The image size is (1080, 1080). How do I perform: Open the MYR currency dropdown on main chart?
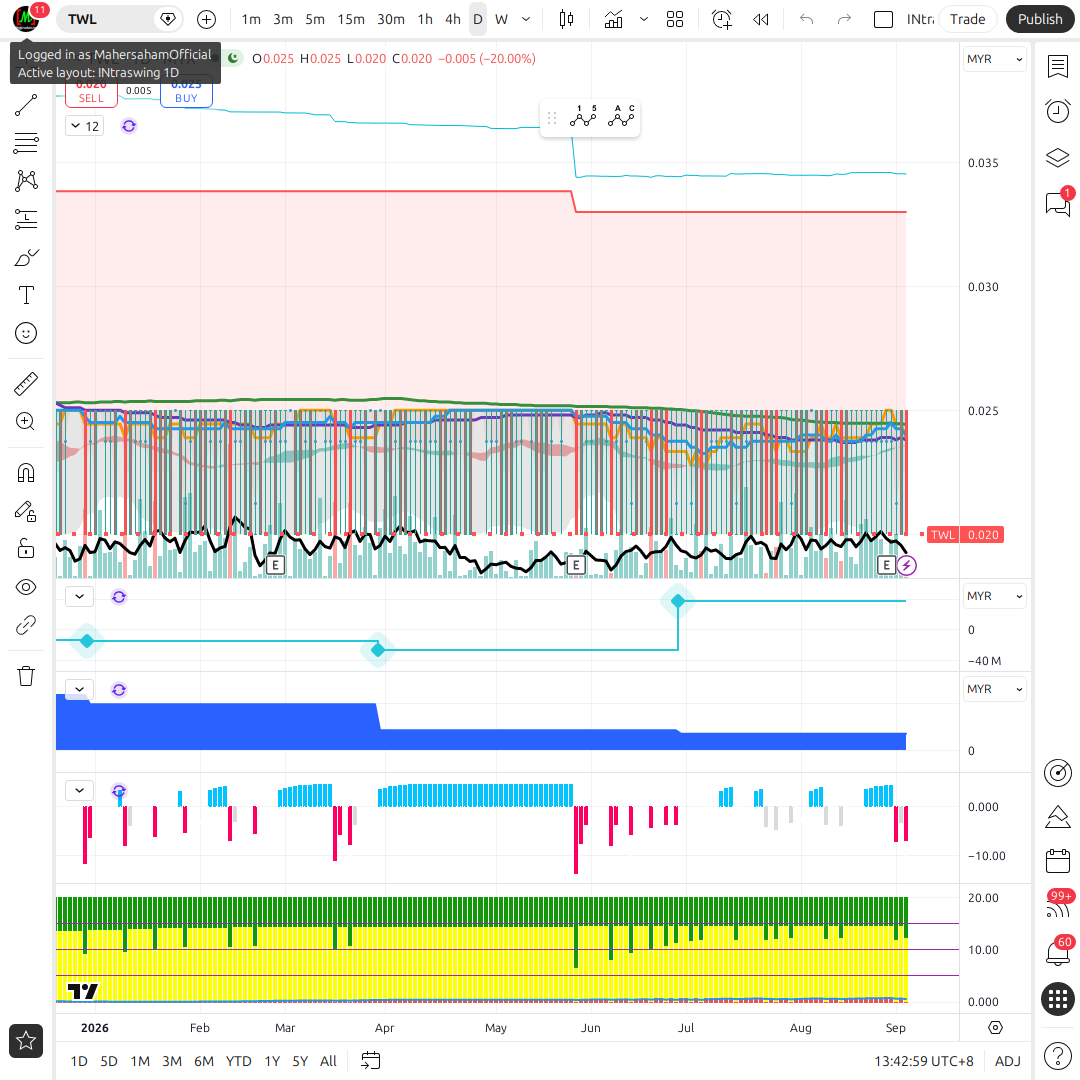tap(994, 59)
